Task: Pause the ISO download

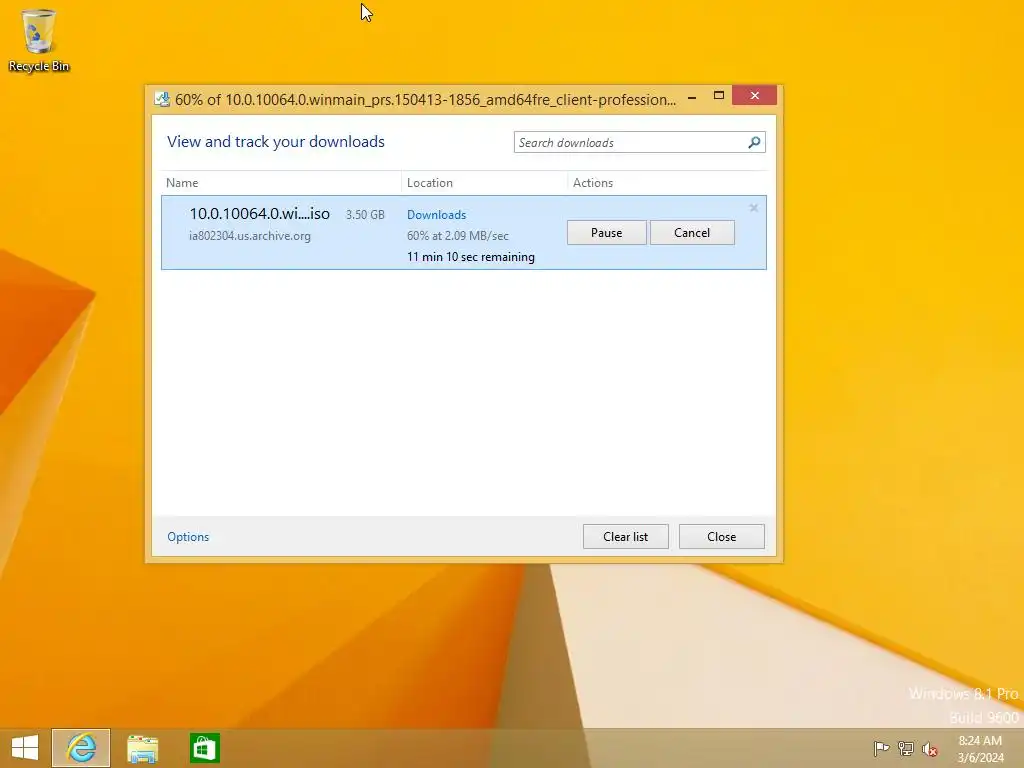Action: coord(607,232)
